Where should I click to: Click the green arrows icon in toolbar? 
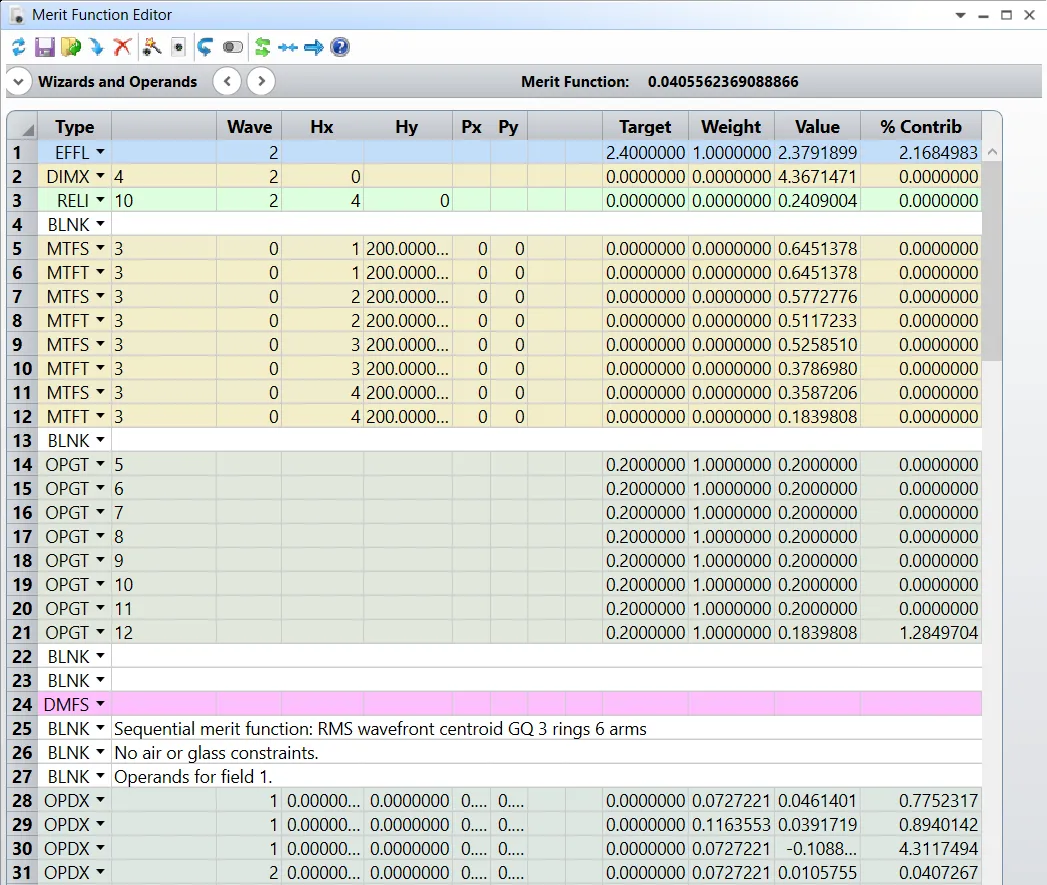coord(262,47)
